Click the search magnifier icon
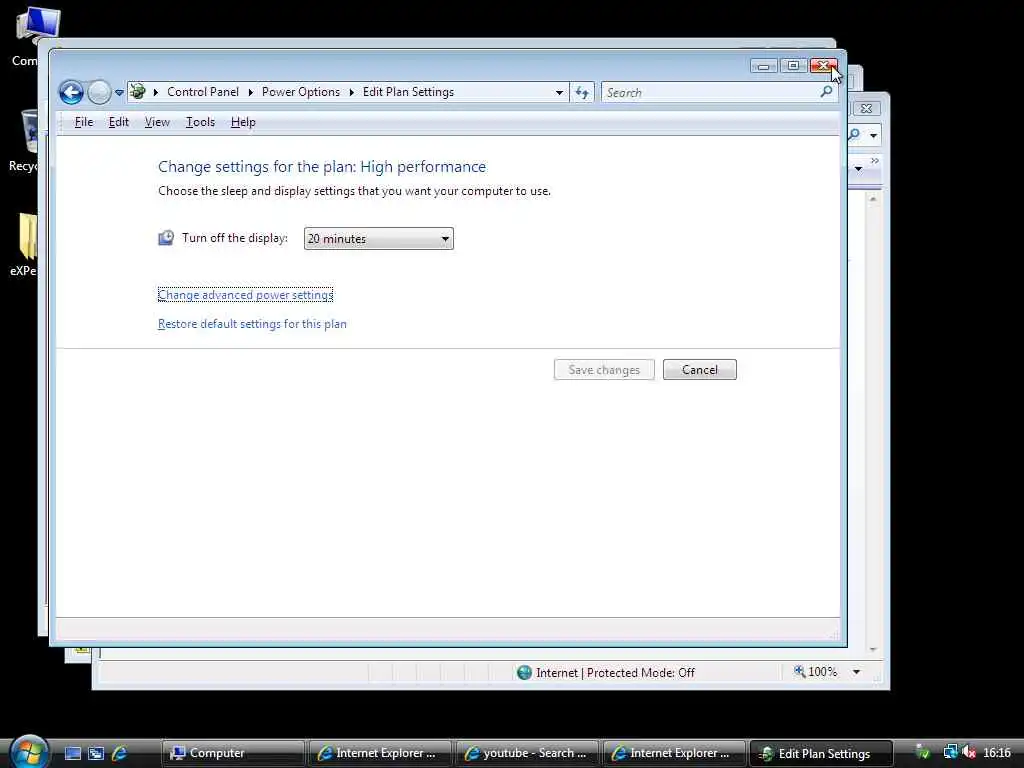1024x768 pixels. coord(826,92)
